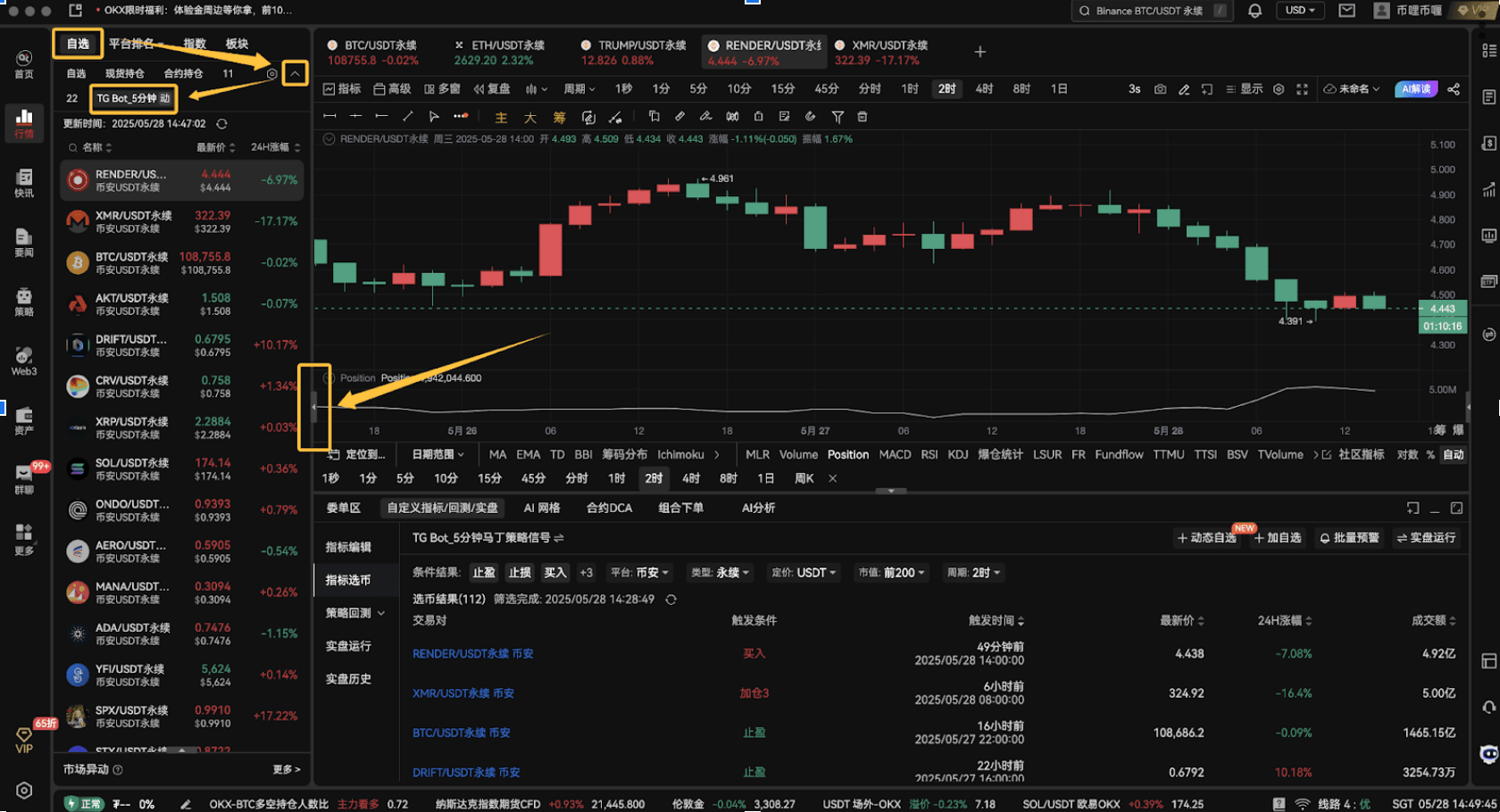The height and width of the screenshot is (812, 1500).
Task: Open the 平台排名 watchlist tab
Action: click(x=131, y=44)
